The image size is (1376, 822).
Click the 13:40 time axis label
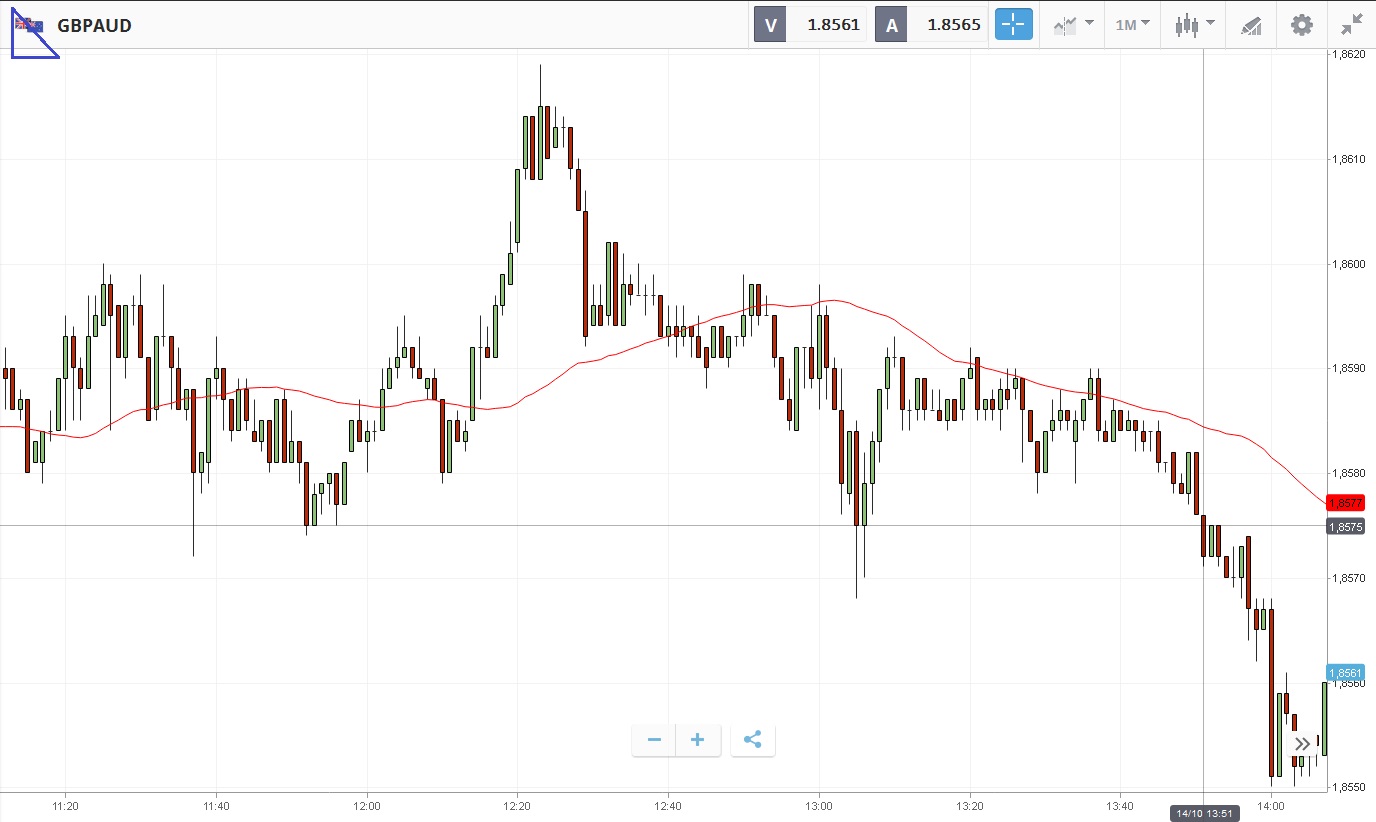pyautogui.click(x=1120, y=806)
